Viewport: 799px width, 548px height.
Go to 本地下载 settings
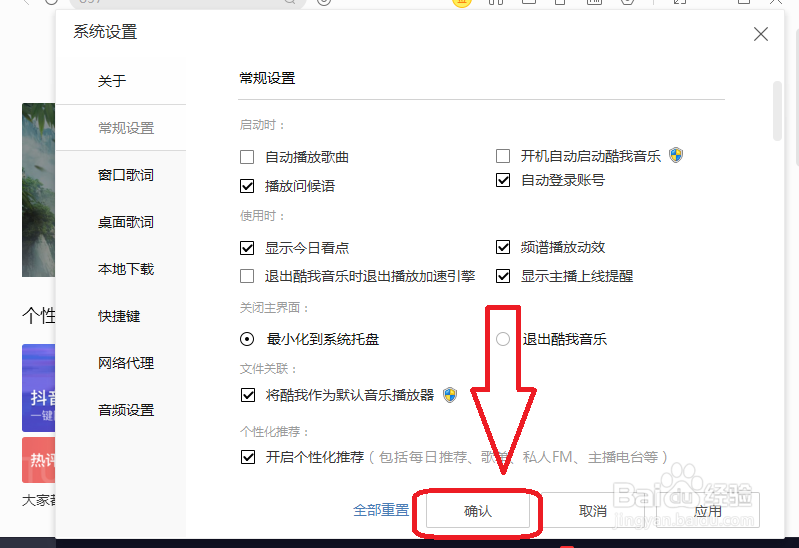126,269
